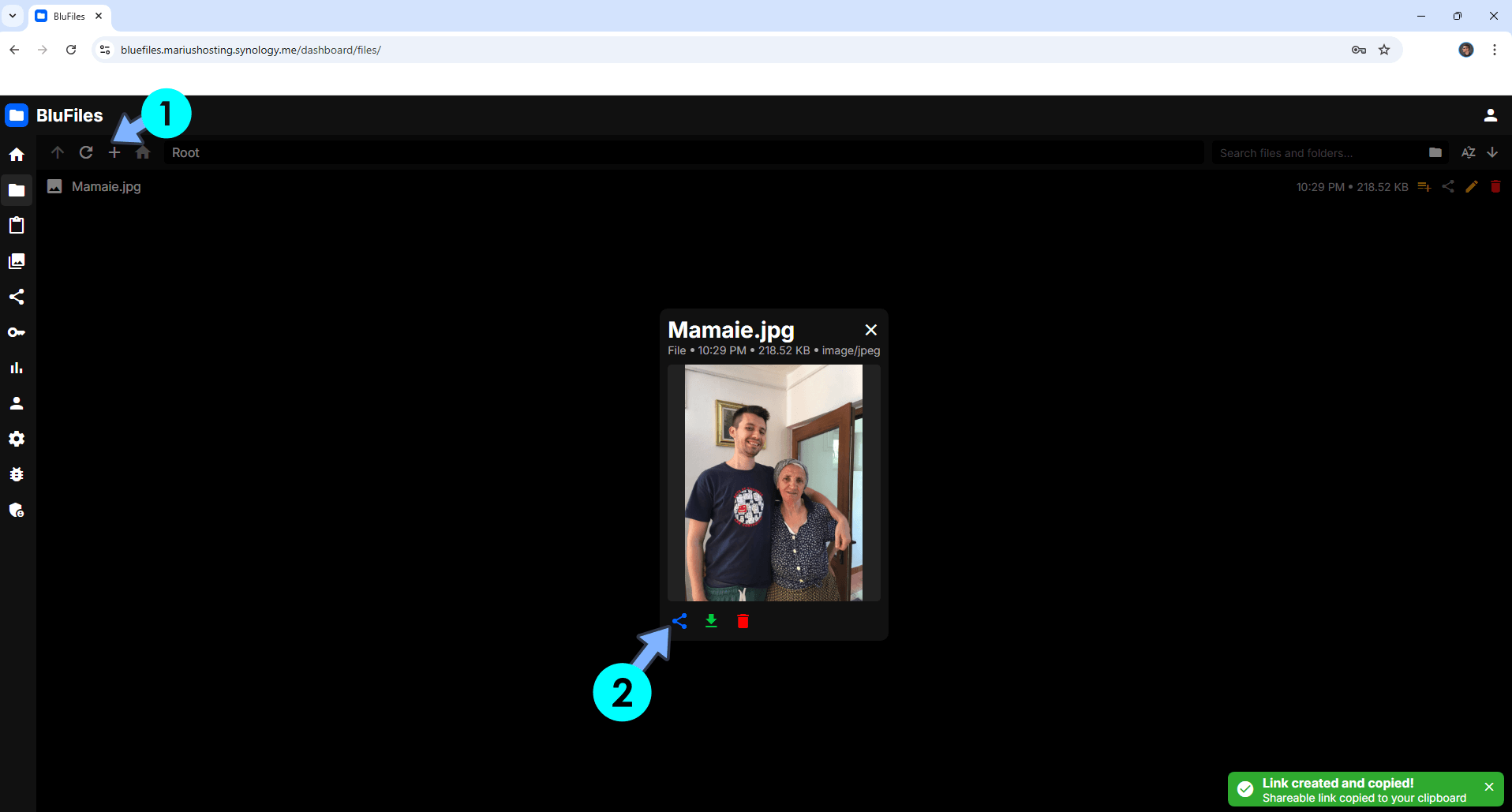This screenshot has height=812, width=1512.
Task: Share Mamaie.jpg using the blue share icon
Action: [679, 621]
